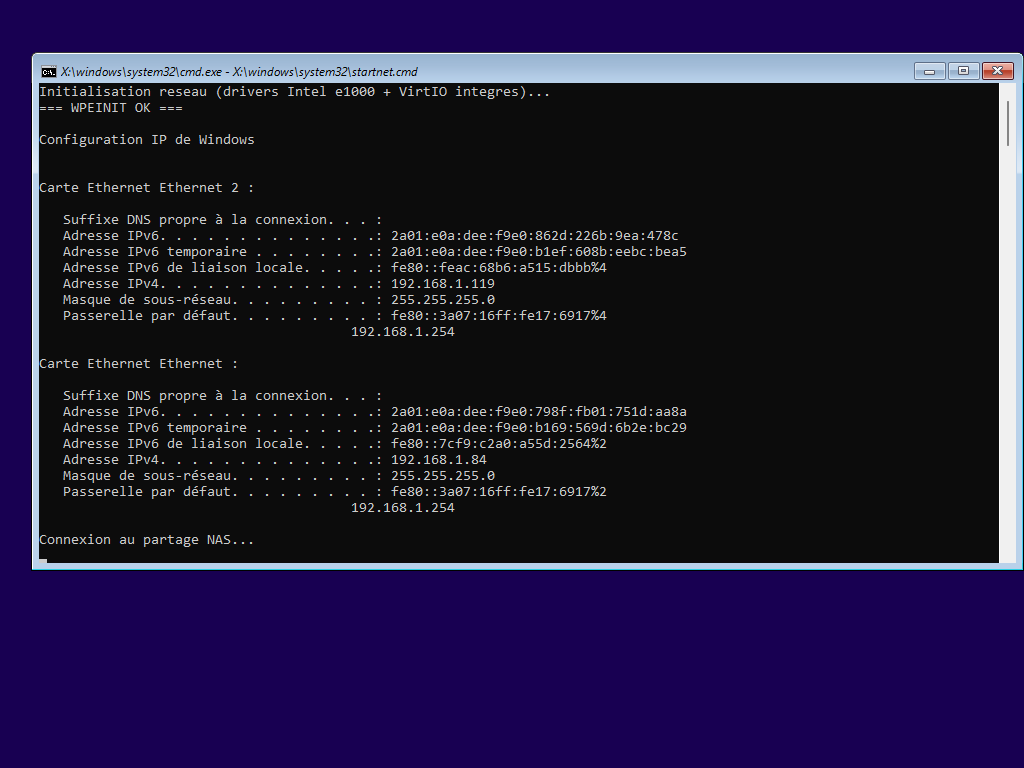The image size is (1024, 768).
Task: Minimize the startnet.cmd console window
Action: [x=929, y=71]
